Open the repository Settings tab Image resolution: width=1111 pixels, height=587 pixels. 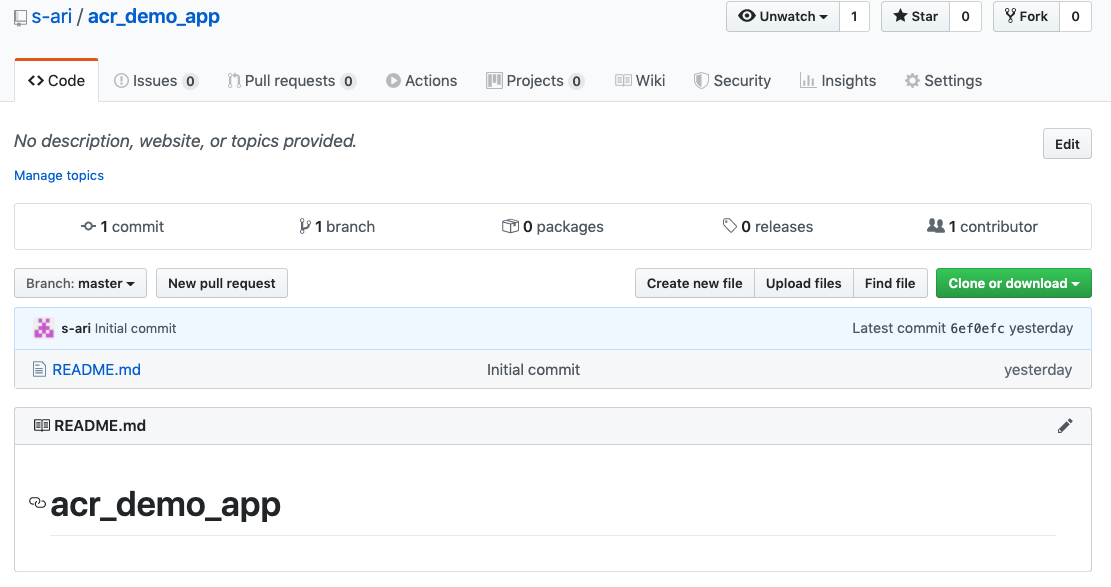(943, 81)
